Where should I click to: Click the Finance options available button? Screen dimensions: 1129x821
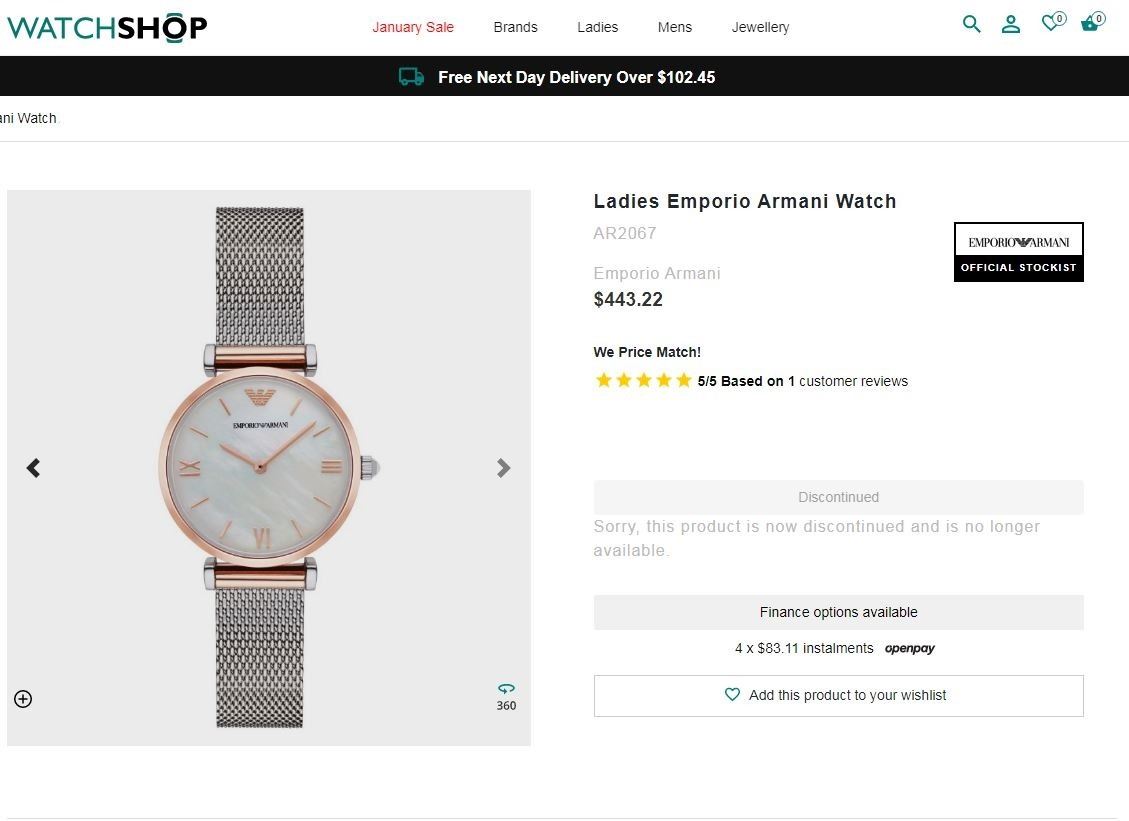pos(838,612)
